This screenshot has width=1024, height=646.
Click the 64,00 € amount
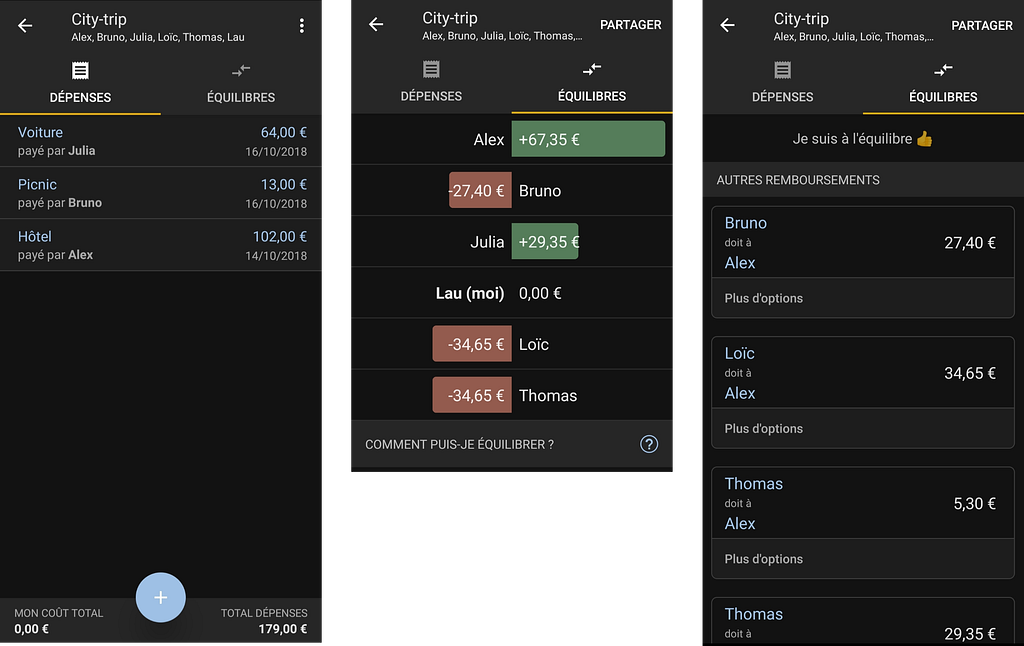tap(283, 133)
